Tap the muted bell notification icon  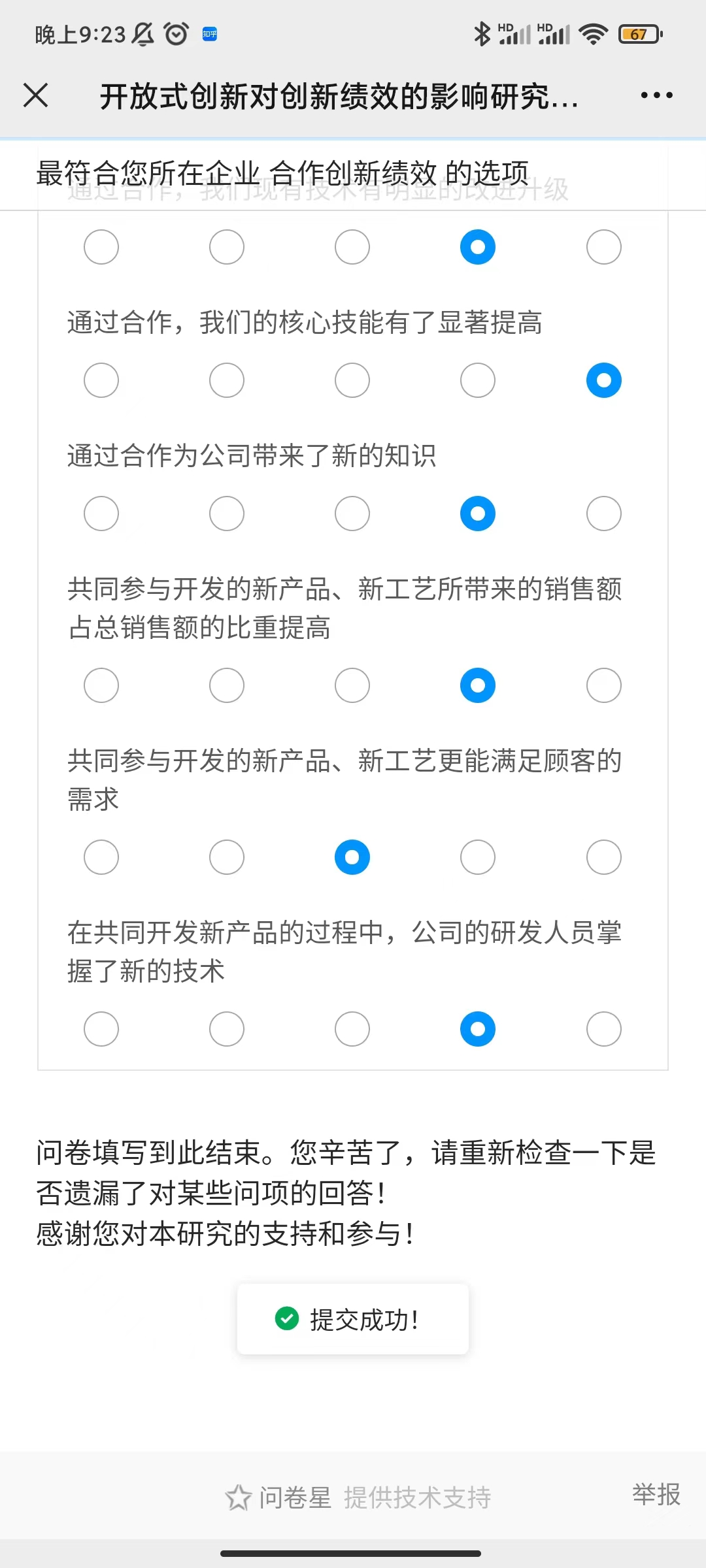[x=143, y=34]
